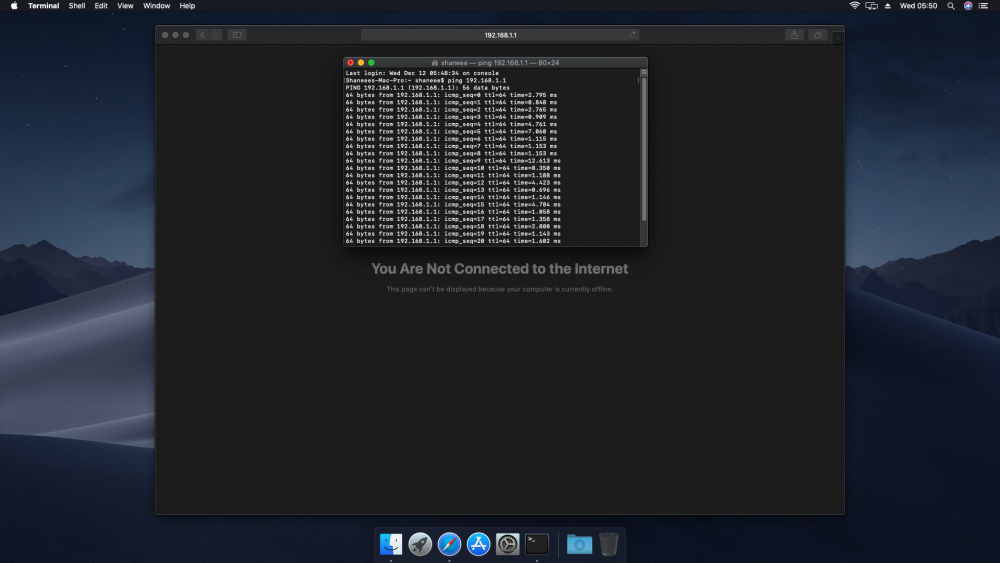Open Spotlight search magnifier
Viewport: 1000px width, 563px height.
click(x=951, y=6)
